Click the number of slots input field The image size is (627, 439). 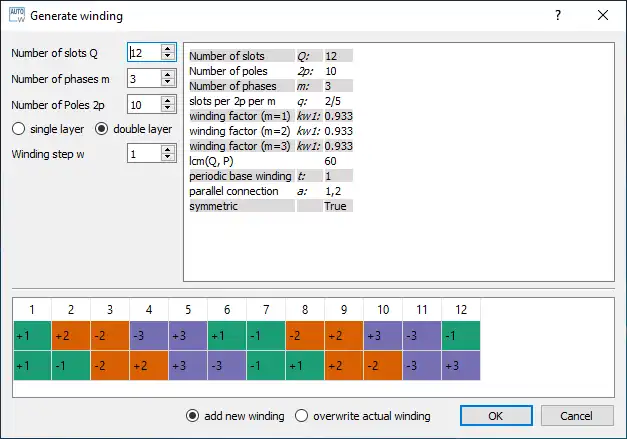pos(143,53)
